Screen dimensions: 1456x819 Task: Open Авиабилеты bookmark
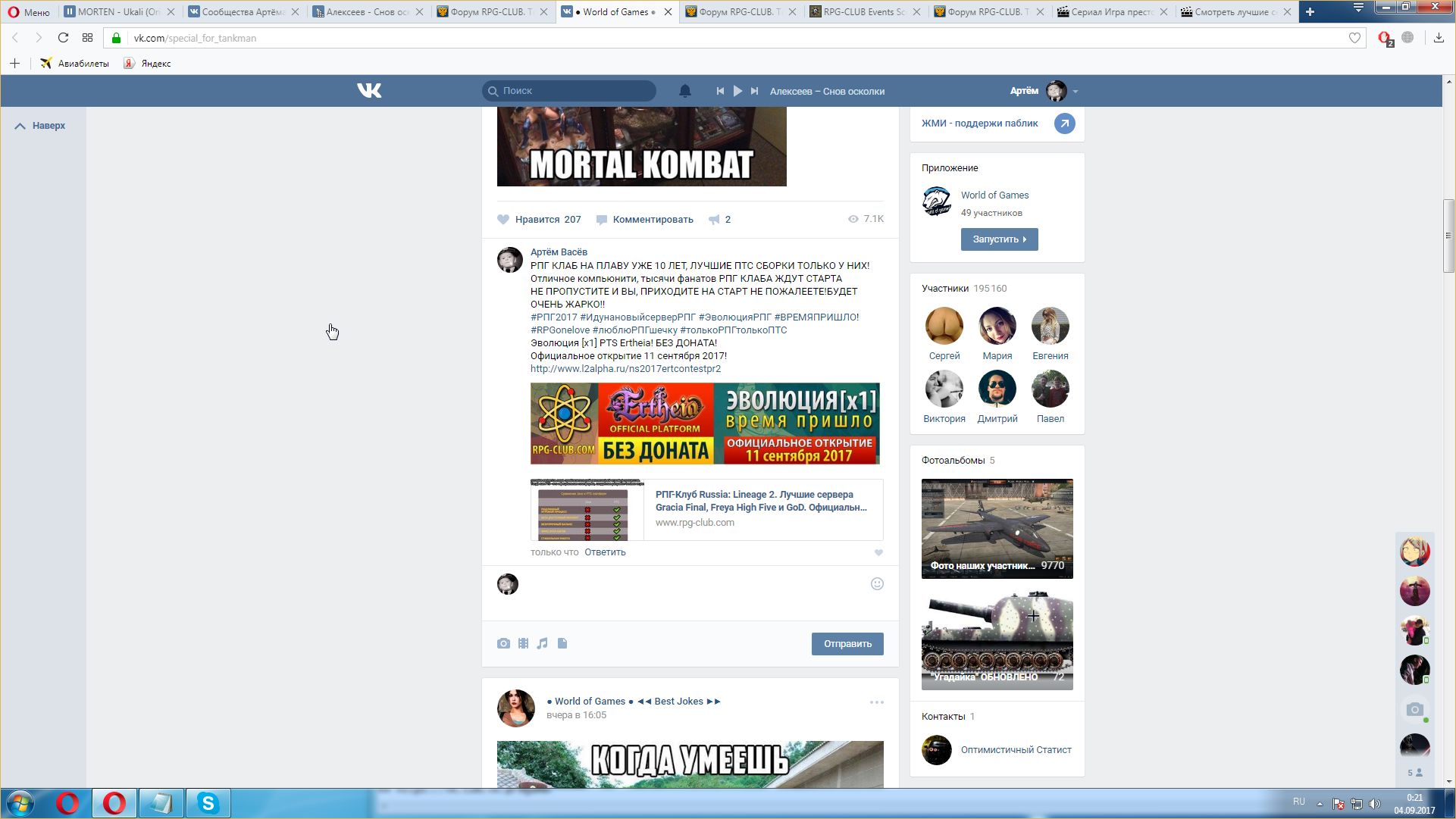coord(74,64)
